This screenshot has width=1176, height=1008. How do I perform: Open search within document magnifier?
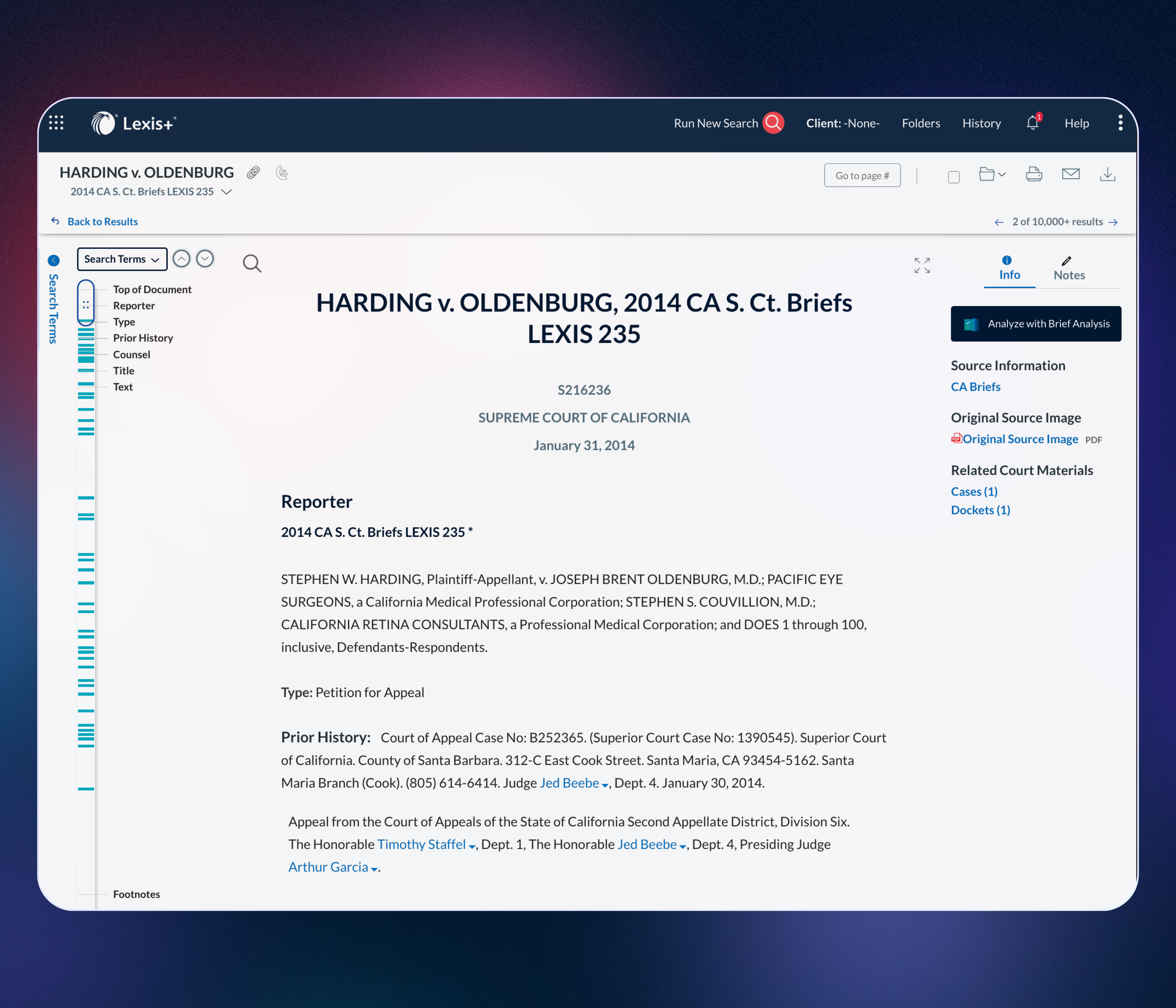pyautogui.click(x=252, y=263)
